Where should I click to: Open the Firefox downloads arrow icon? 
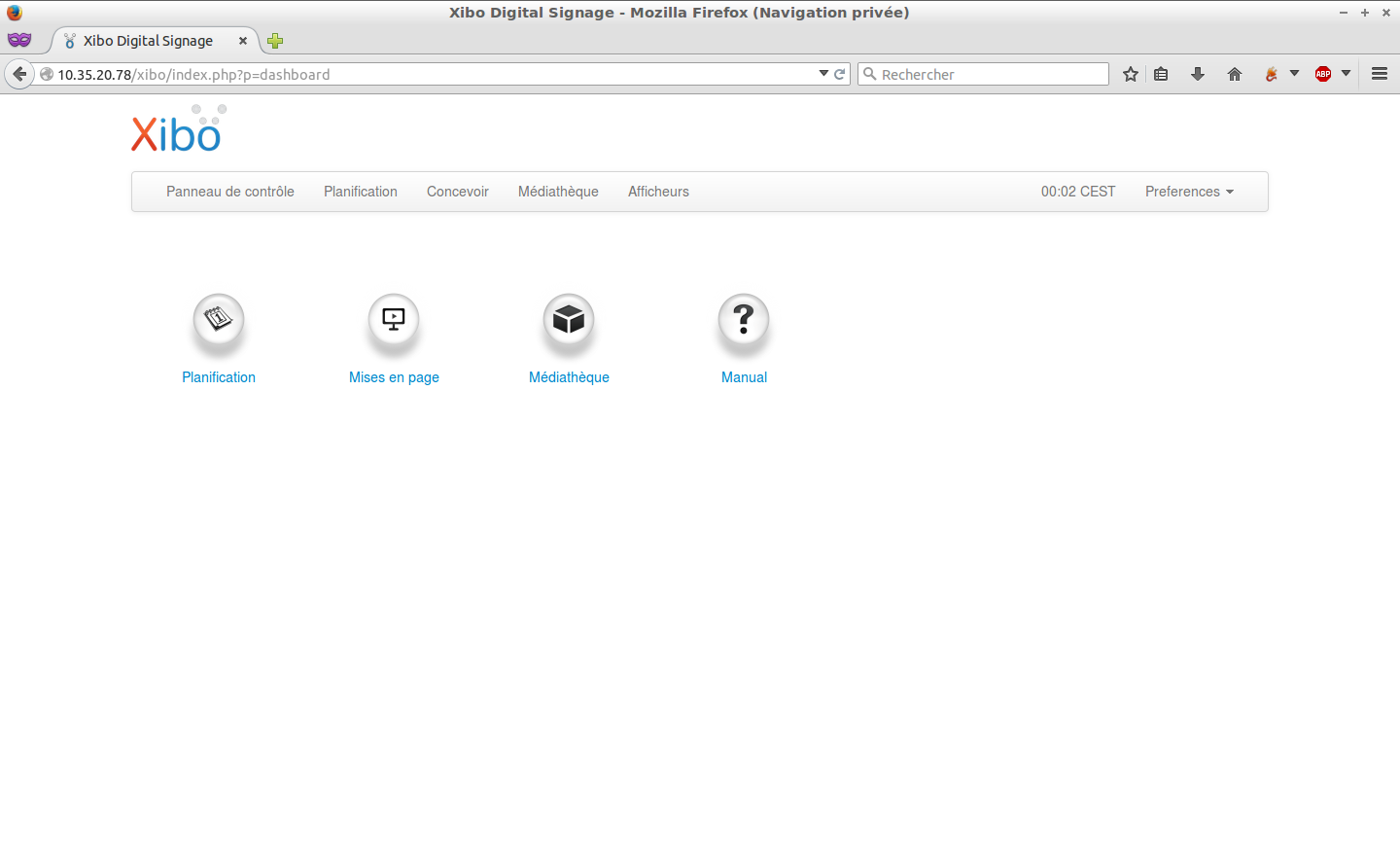[x=1198, y=74]
